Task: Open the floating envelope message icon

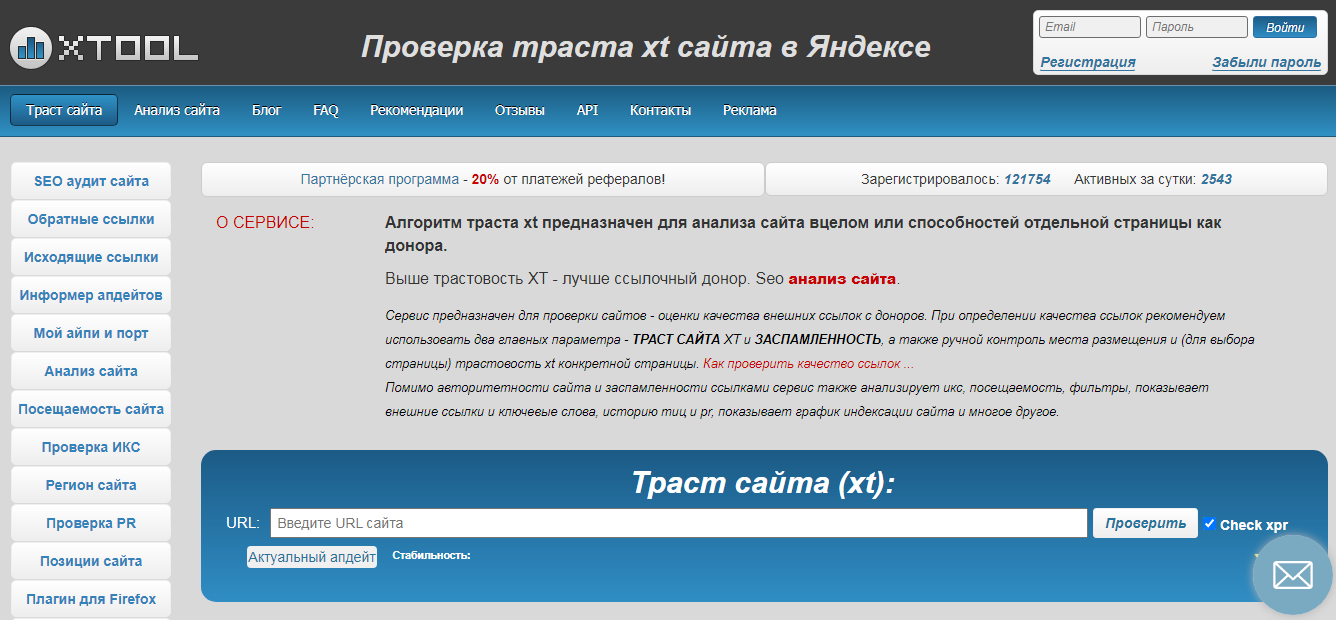Action: 1292,574
